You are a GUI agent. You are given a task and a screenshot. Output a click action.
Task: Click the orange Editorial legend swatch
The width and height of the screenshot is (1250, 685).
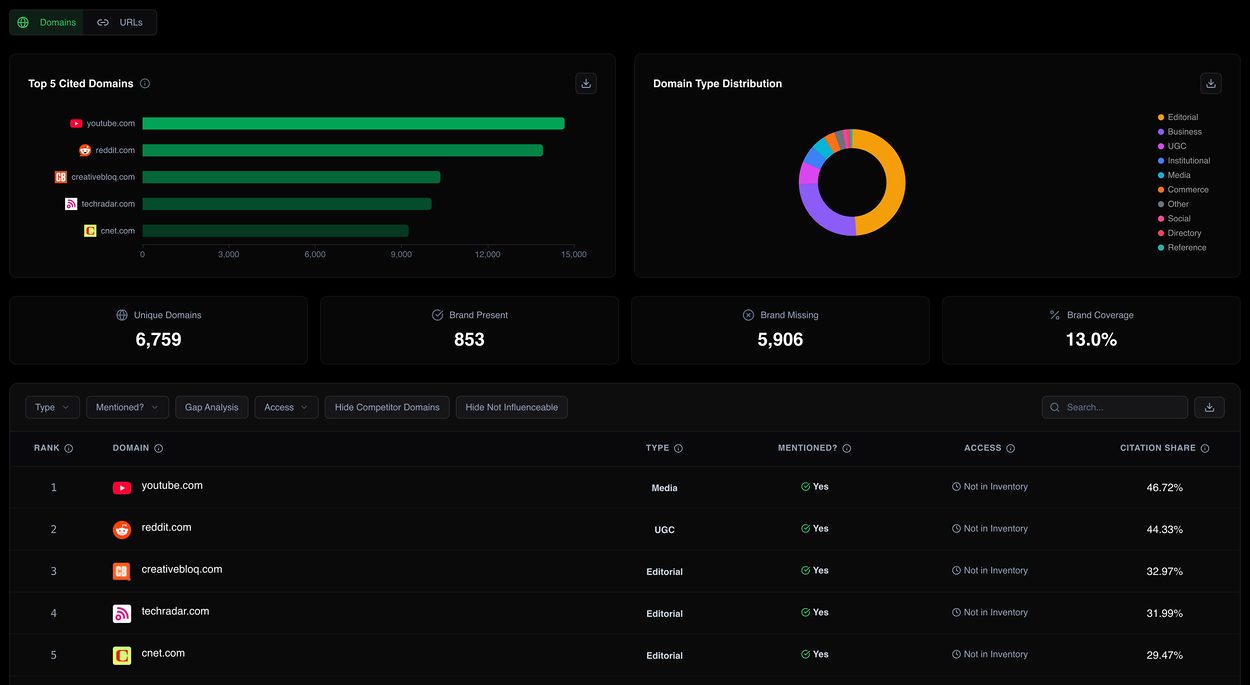point(1161,117)
